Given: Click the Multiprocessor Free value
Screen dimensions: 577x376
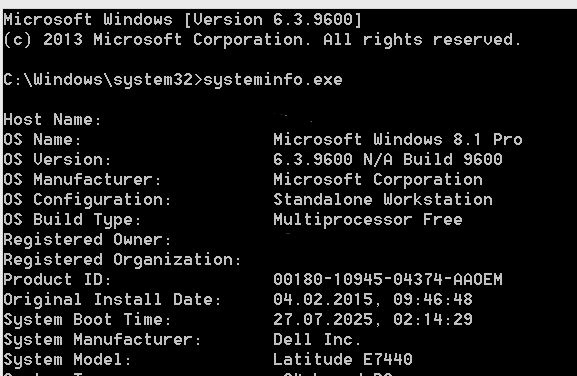Looking at the screenshot, I should [368, 220].
